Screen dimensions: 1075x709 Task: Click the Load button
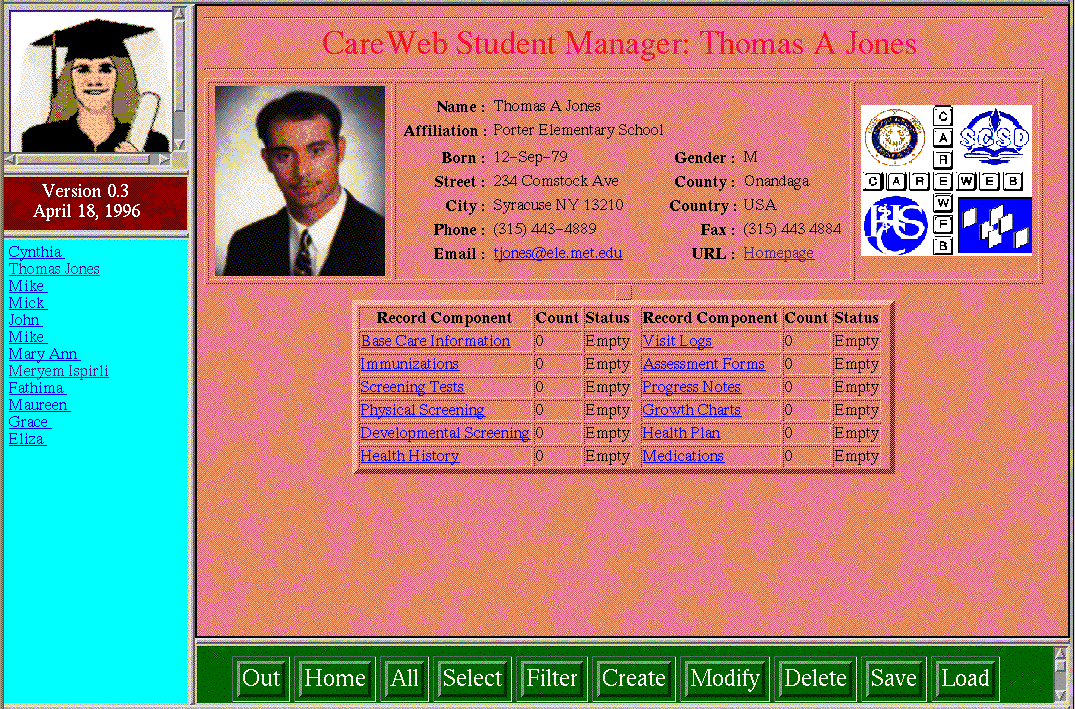(x=965, y=677)
